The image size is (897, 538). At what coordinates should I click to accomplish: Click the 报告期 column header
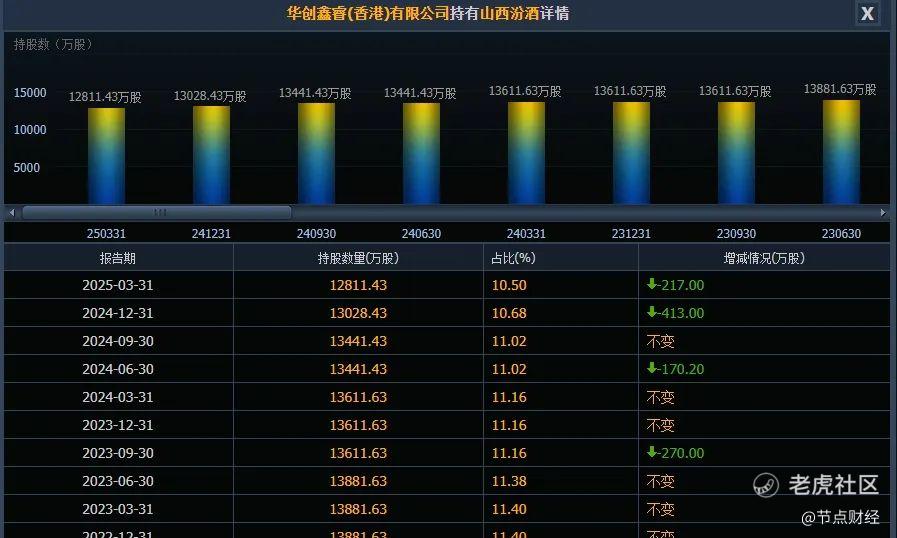[x=118, y=258]
